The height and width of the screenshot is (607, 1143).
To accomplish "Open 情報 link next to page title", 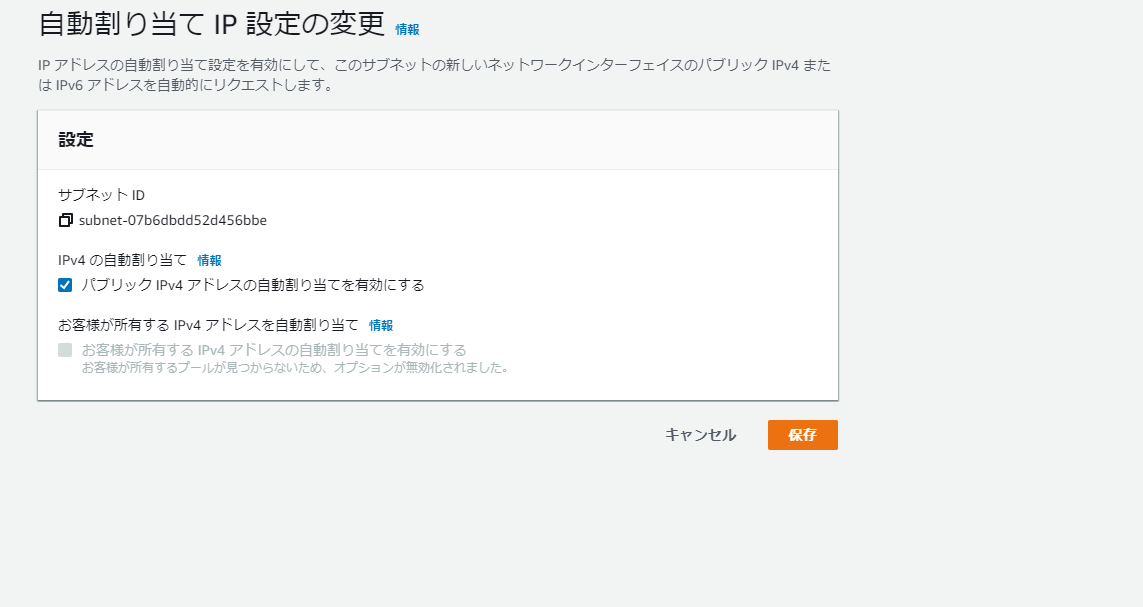I will pyautogui.click(x=407, y=29).
